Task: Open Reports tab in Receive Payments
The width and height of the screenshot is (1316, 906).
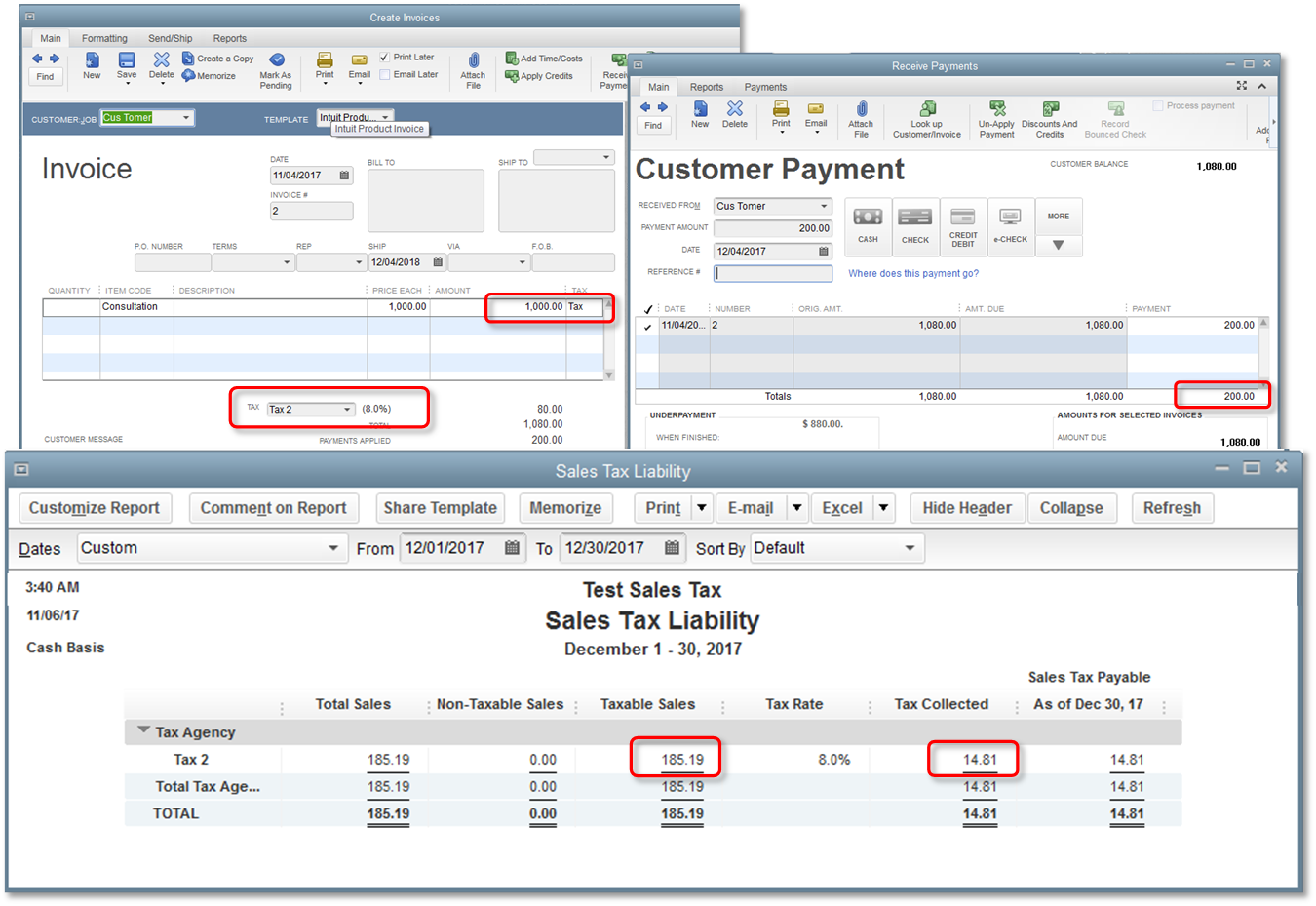Action: pos(707,87)
